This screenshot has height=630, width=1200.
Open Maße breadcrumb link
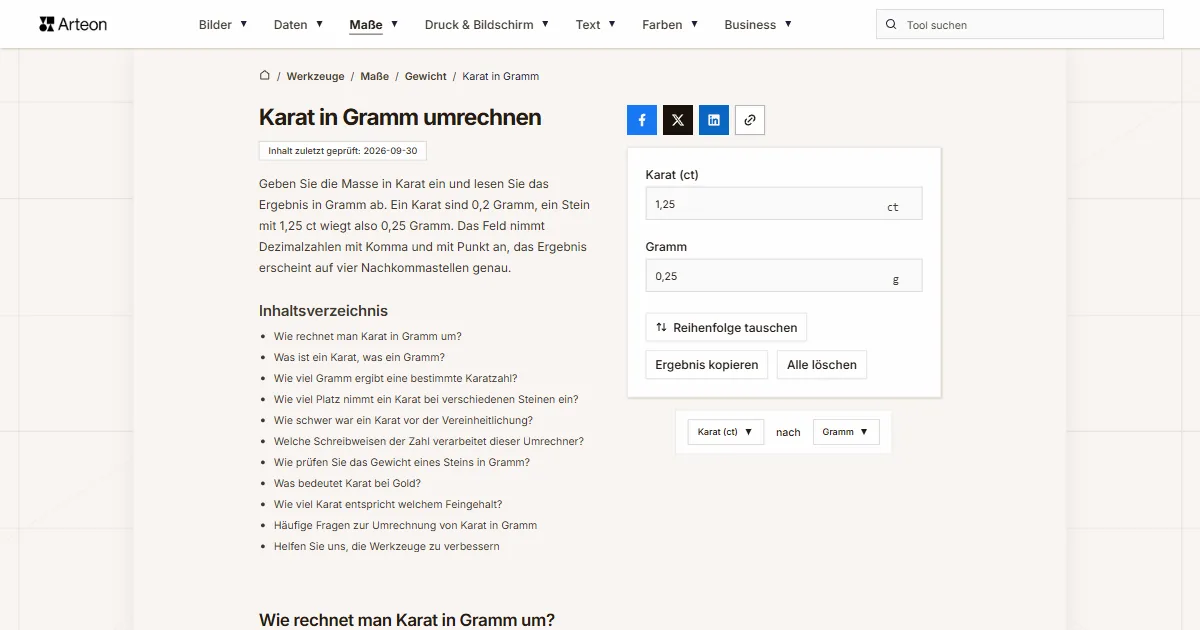375,76
